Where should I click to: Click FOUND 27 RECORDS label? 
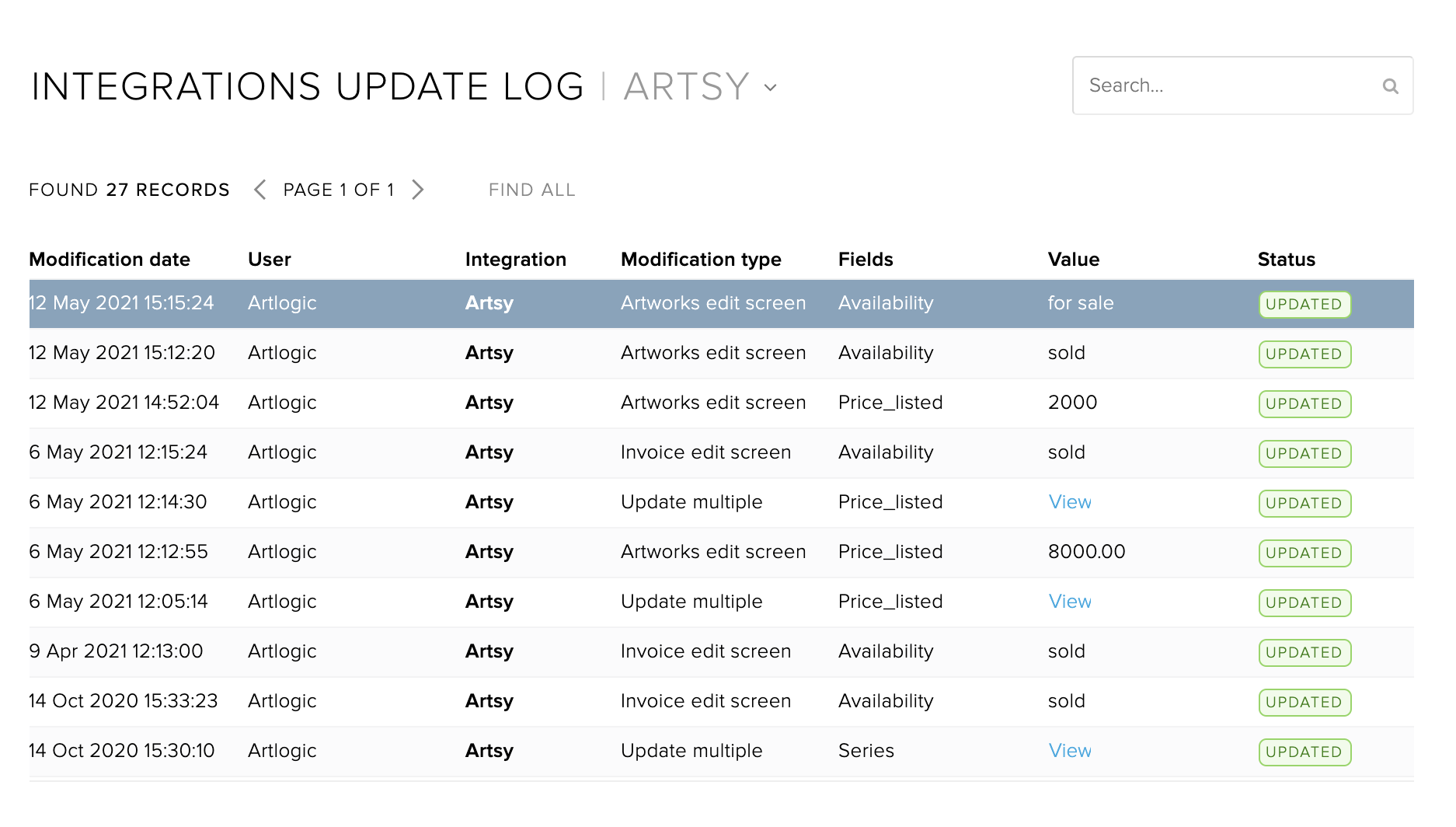tap(129, 190)
